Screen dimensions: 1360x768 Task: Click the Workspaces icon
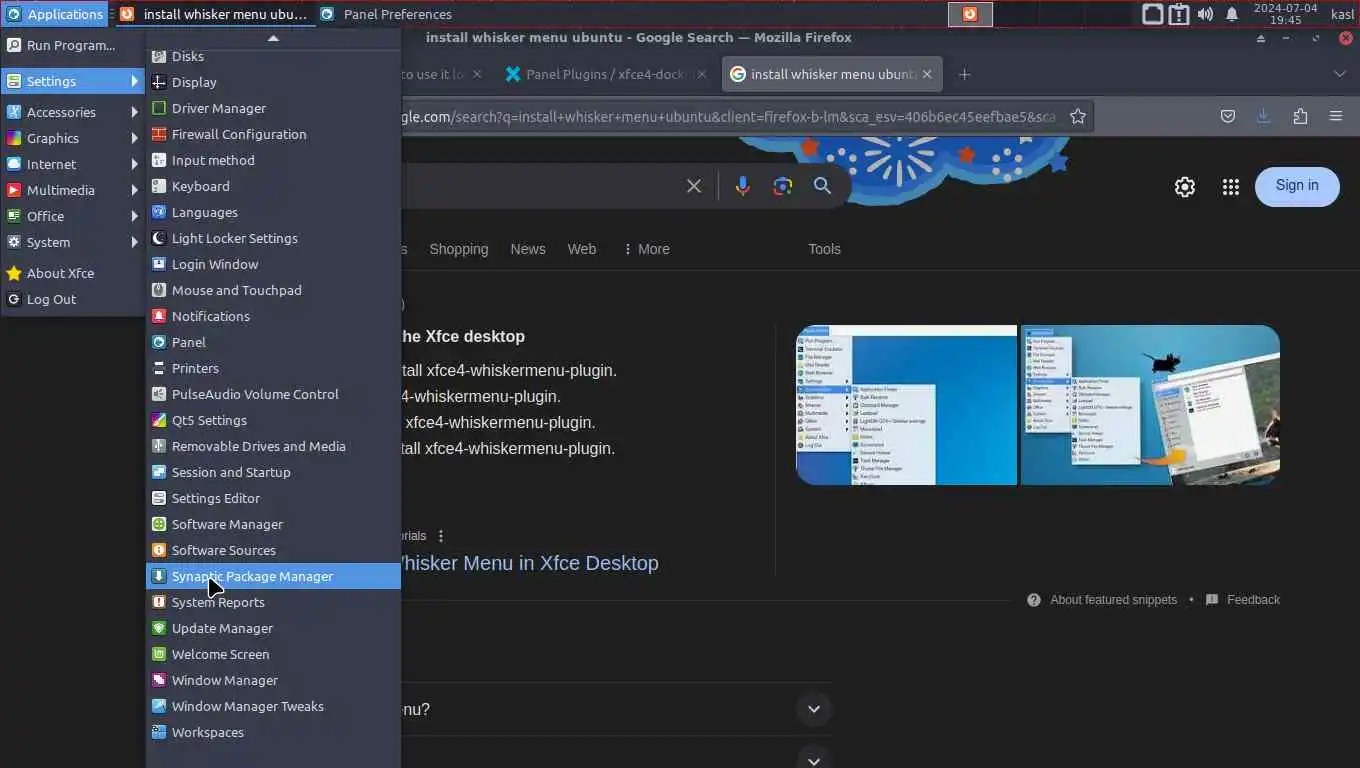[158, 732]
